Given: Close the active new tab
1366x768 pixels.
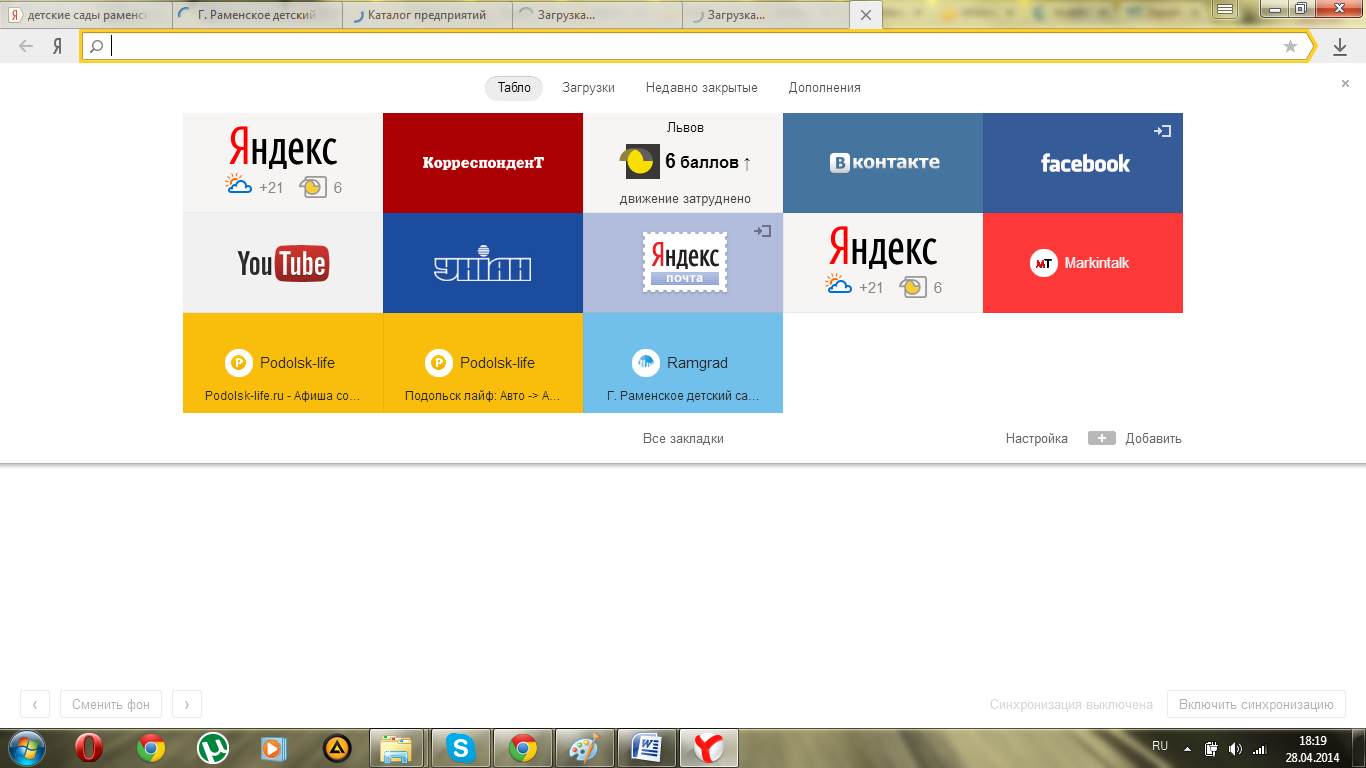Looking at the screenshot, I should [x=866, y=15].
